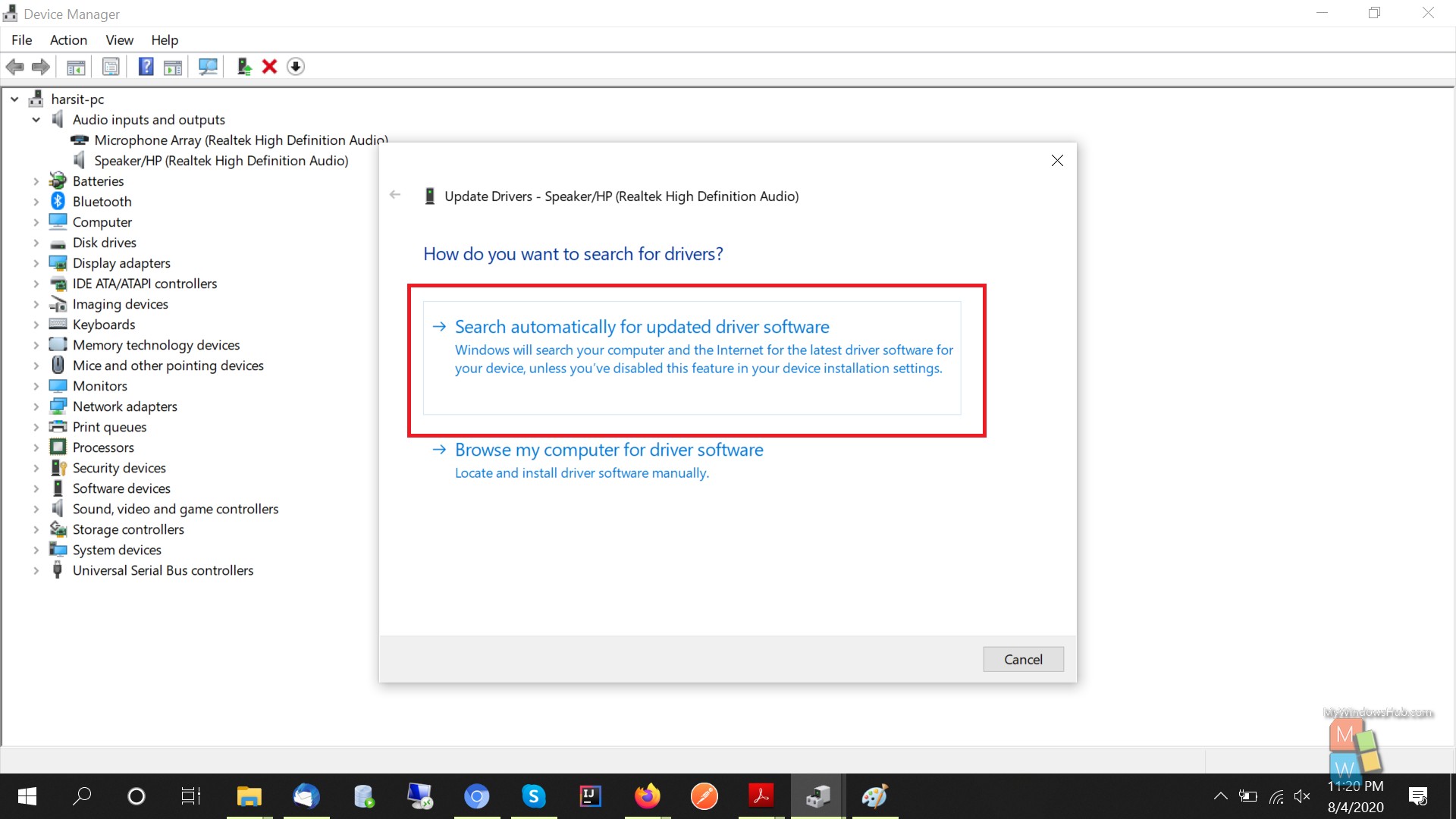Choose Search automatically for updated driver software

tap(692, 358)
